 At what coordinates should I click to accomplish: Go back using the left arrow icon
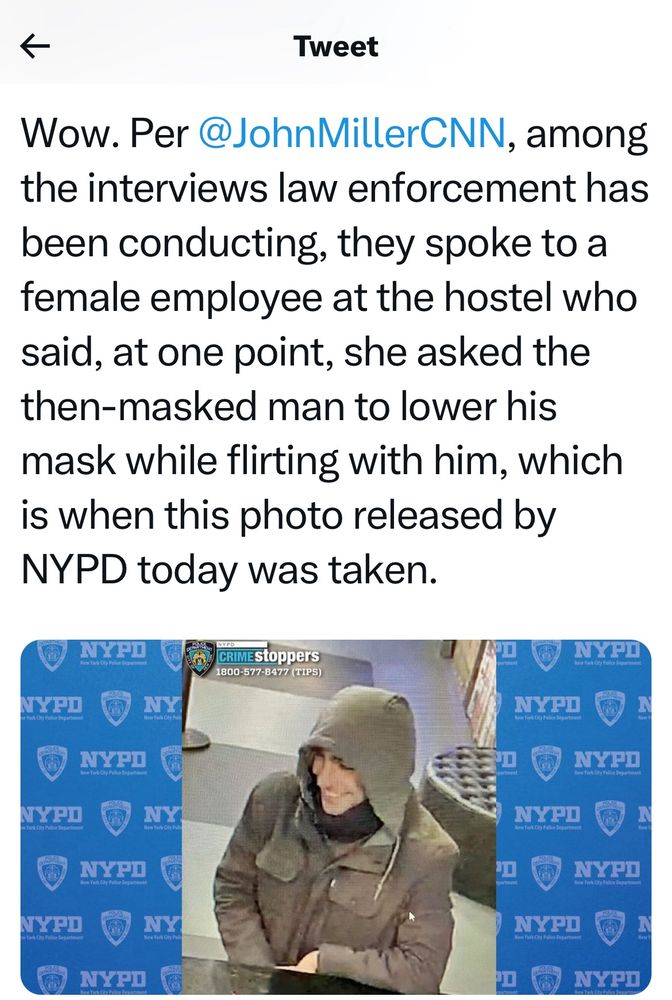pyautogui.click(x=35, y=46)
